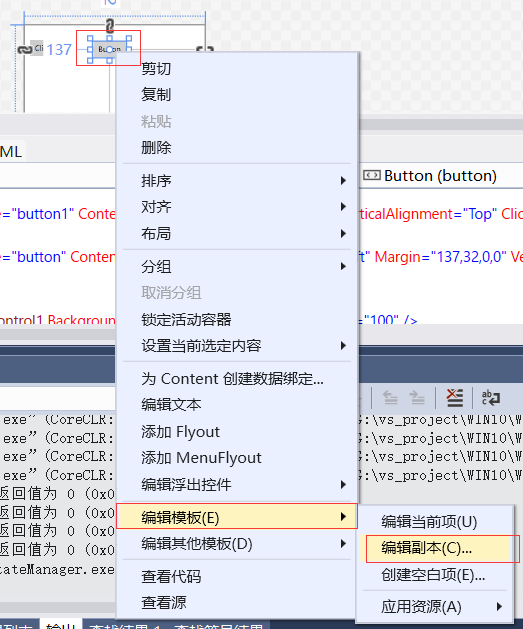The height and width of the screenshot is (629, 523).
Task: Click the go-to-previous-message icon
Action: tap(390, 398)
